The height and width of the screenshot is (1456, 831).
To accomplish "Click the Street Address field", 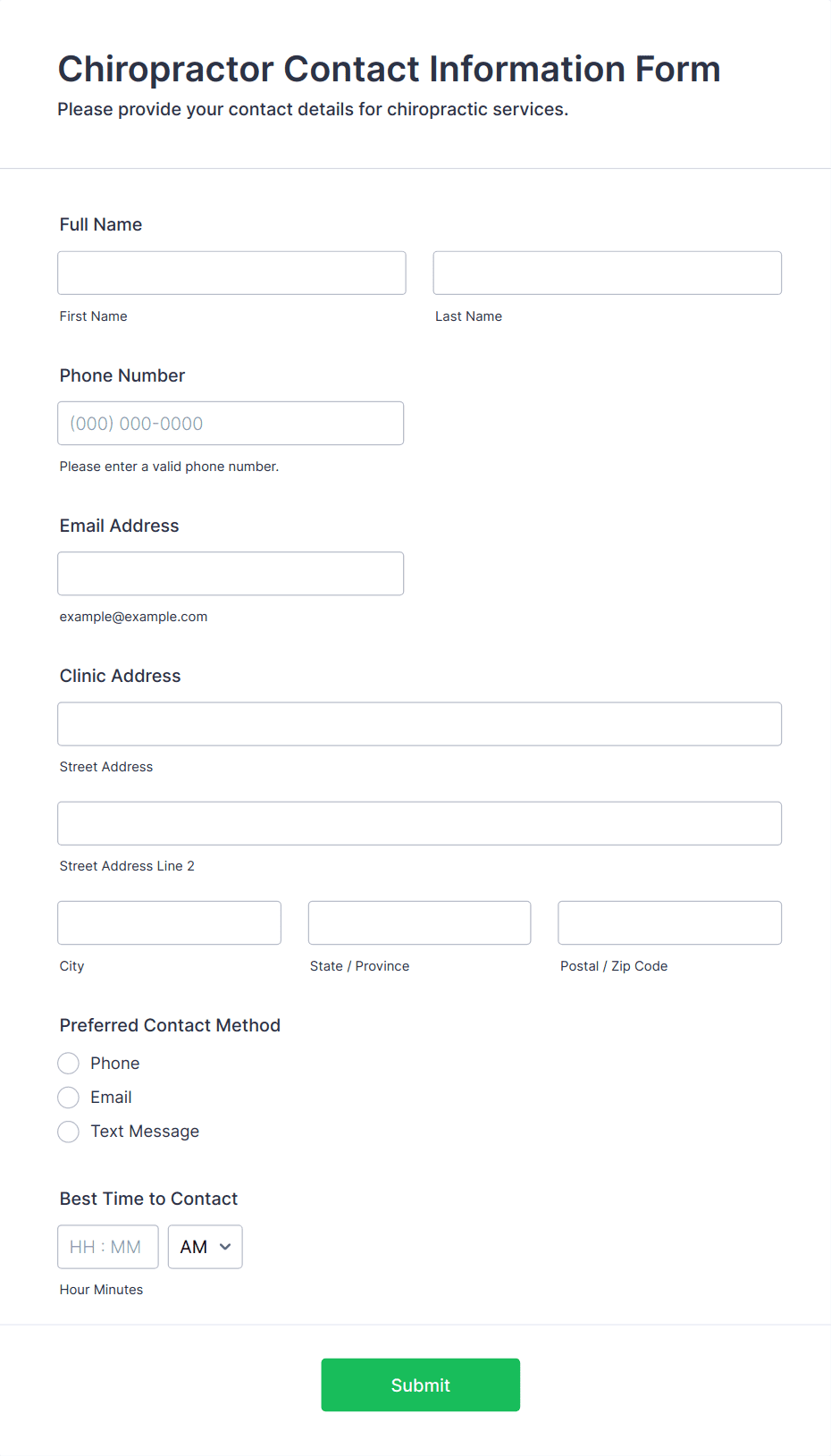I will pos(419,723).
